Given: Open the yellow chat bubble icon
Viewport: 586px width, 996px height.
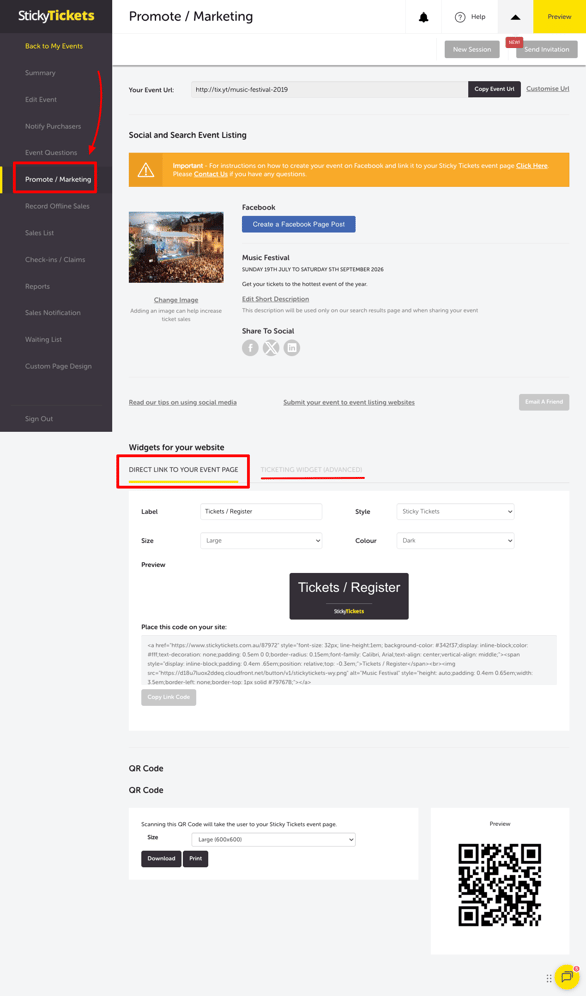Looking at the screenshot, I should click(567, 977).
